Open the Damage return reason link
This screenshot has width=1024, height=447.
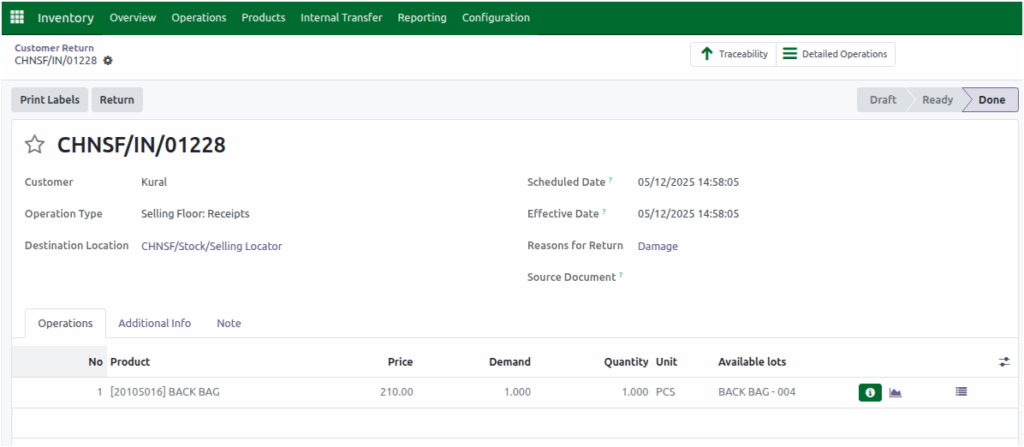click(658, 246)
